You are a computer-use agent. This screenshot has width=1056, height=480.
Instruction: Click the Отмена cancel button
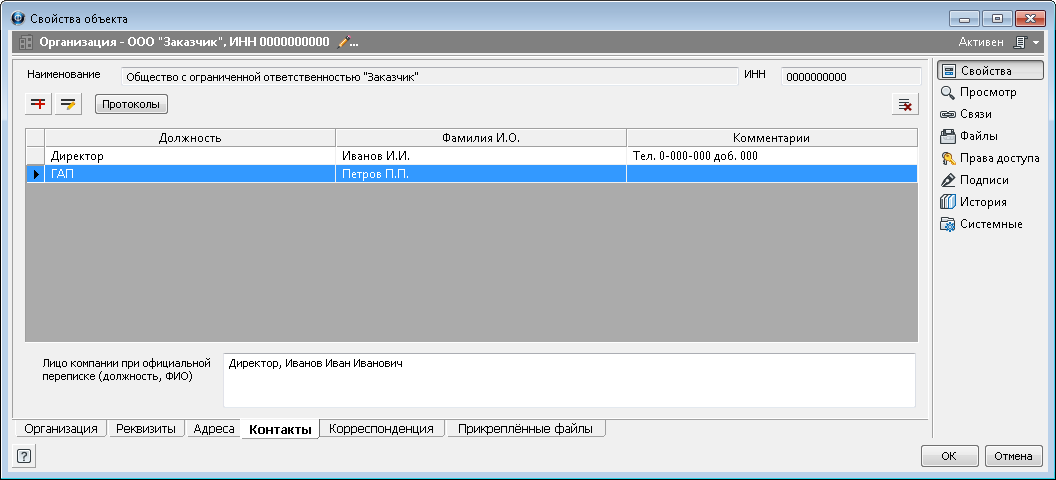point(1013,456)
